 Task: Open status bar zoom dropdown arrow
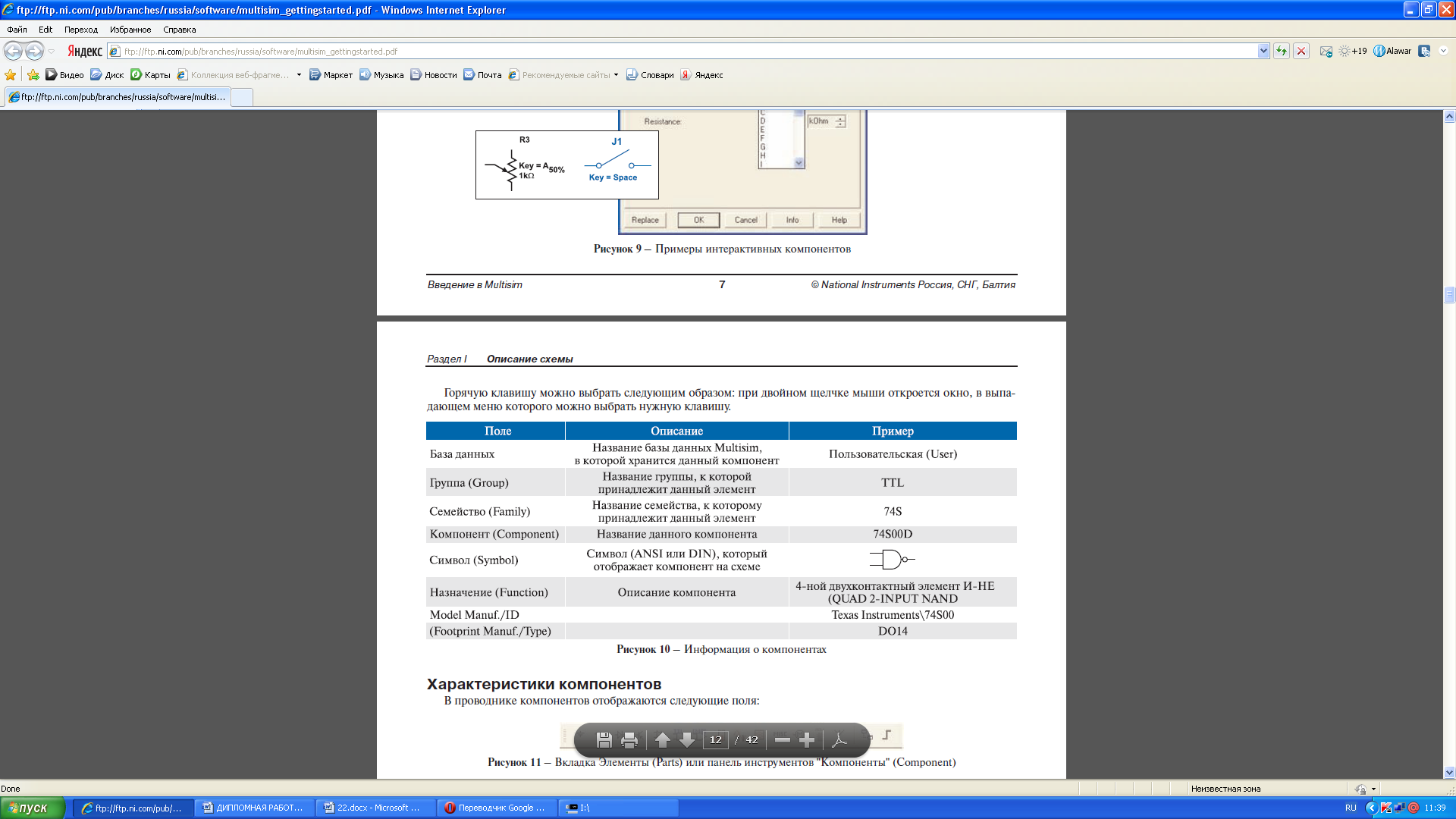click(x=1373, y=789)
